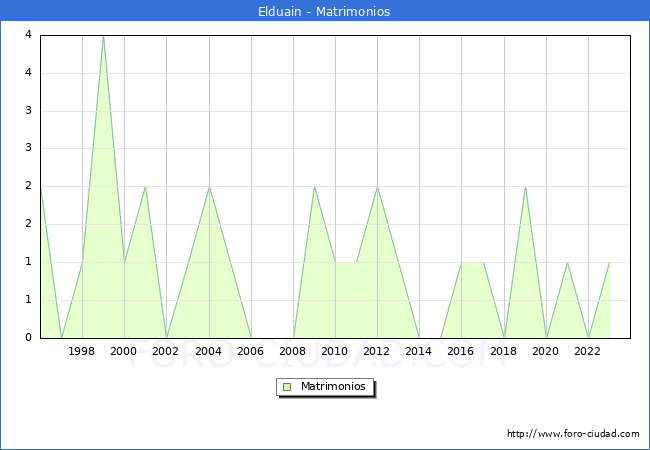This screenshot has height=450, width=650.
Task: Click the 'Matrimonios' legend label
Action: 333,386
